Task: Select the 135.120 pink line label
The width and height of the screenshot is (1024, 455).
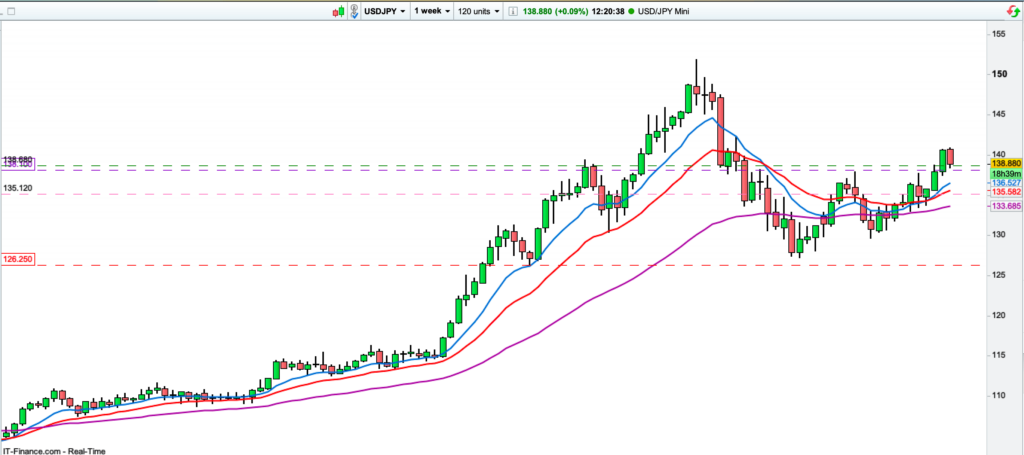Action: (18, 188)
